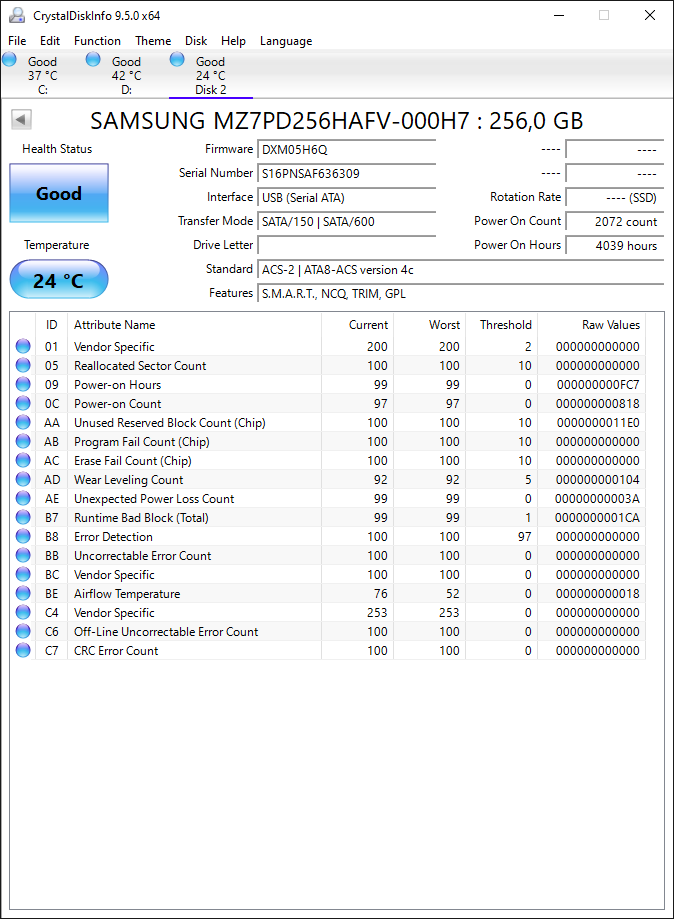Click the Features field
Image resolution: width=674 pixels, height=919 pixels.
[461, 294]
